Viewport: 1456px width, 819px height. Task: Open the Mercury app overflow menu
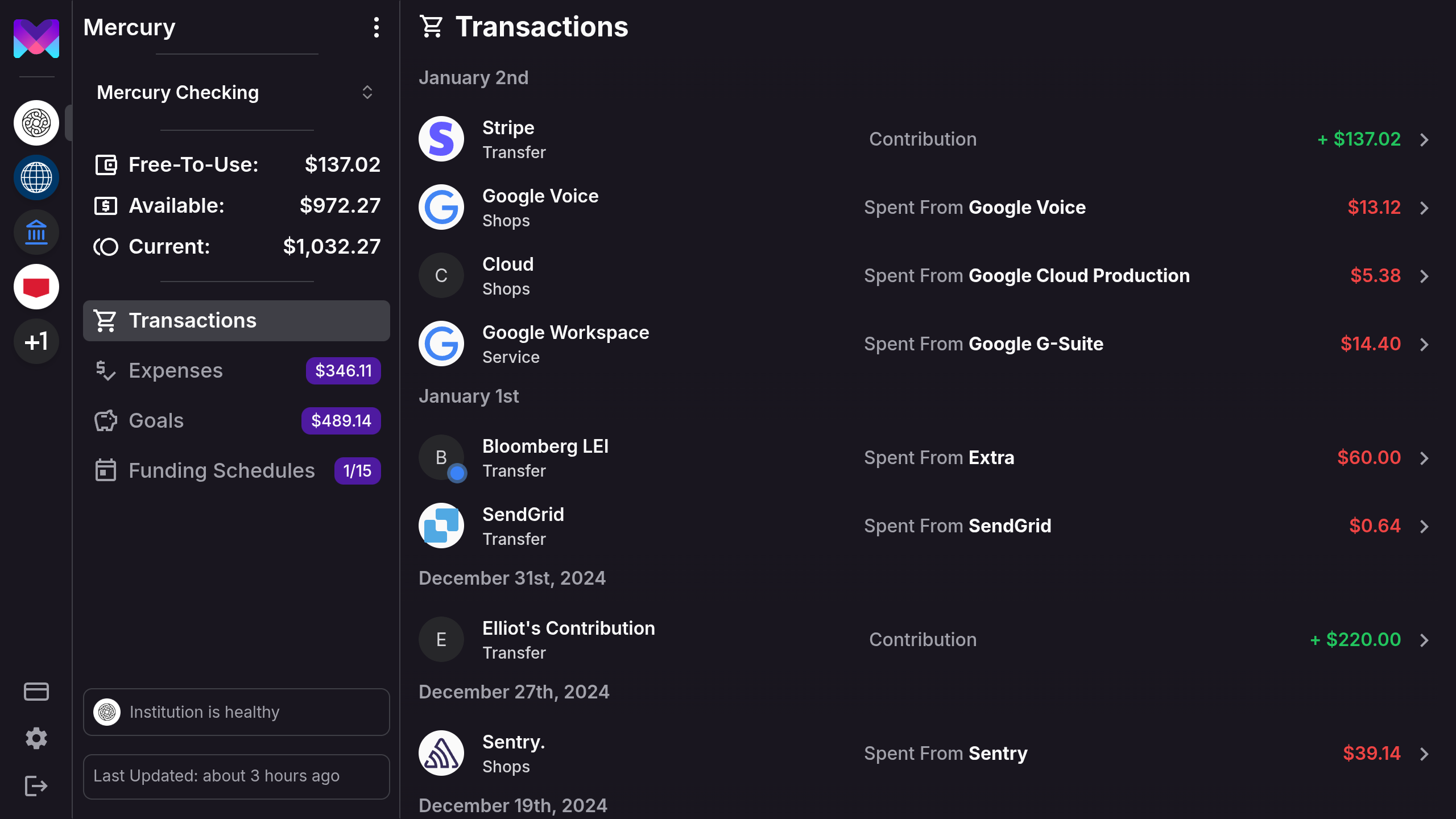[377, 27]
